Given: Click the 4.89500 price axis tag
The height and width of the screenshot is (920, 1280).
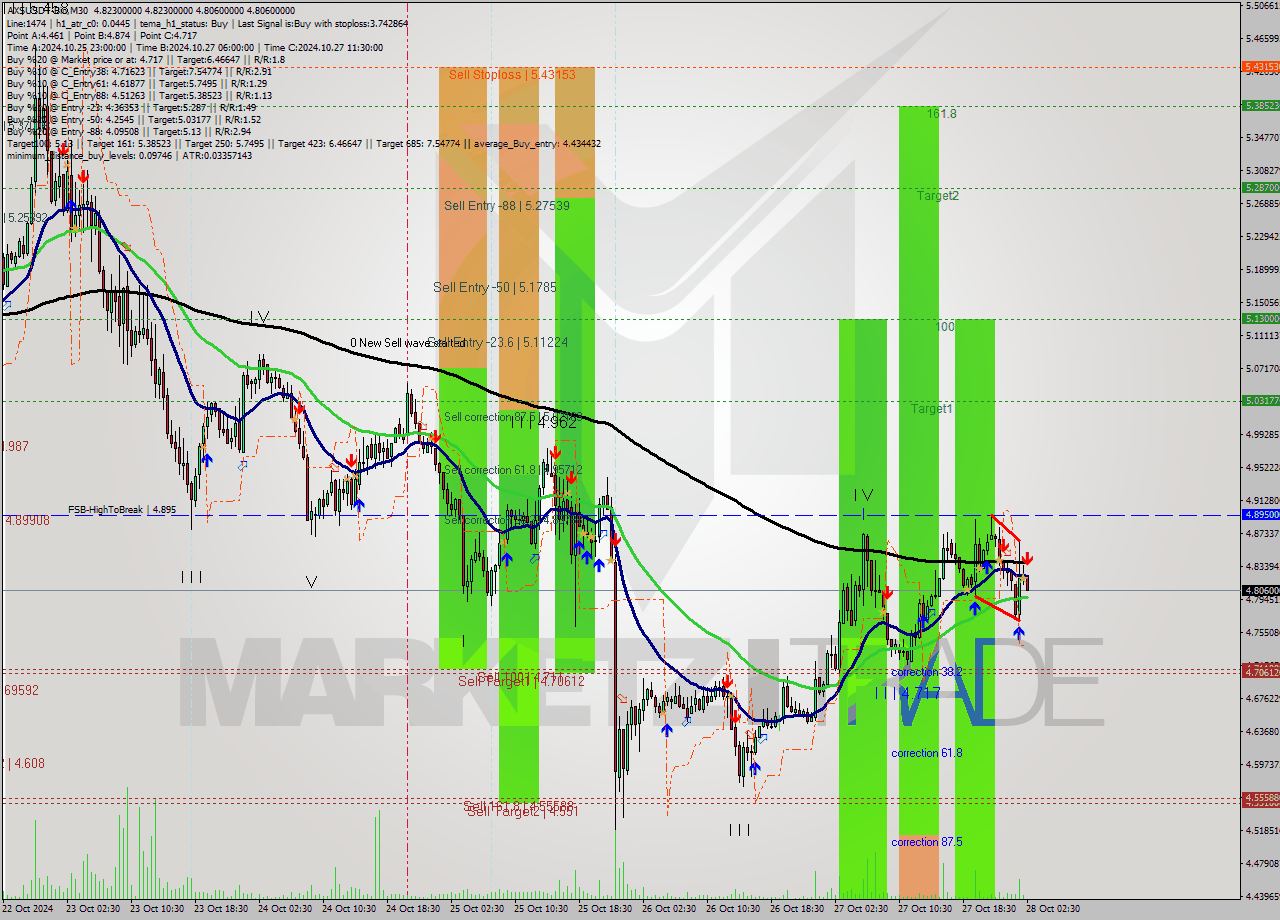Looking at the screenshot, I should click(x=1260, y=514).
